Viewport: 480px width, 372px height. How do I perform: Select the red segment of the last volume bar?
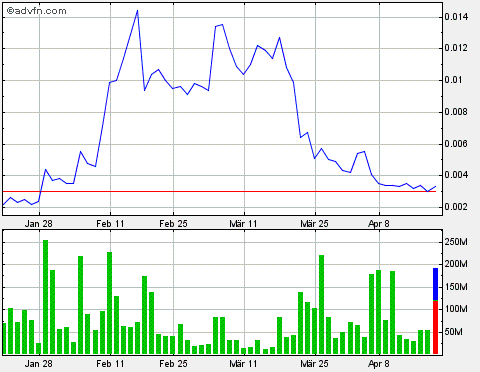pos(435,327)
